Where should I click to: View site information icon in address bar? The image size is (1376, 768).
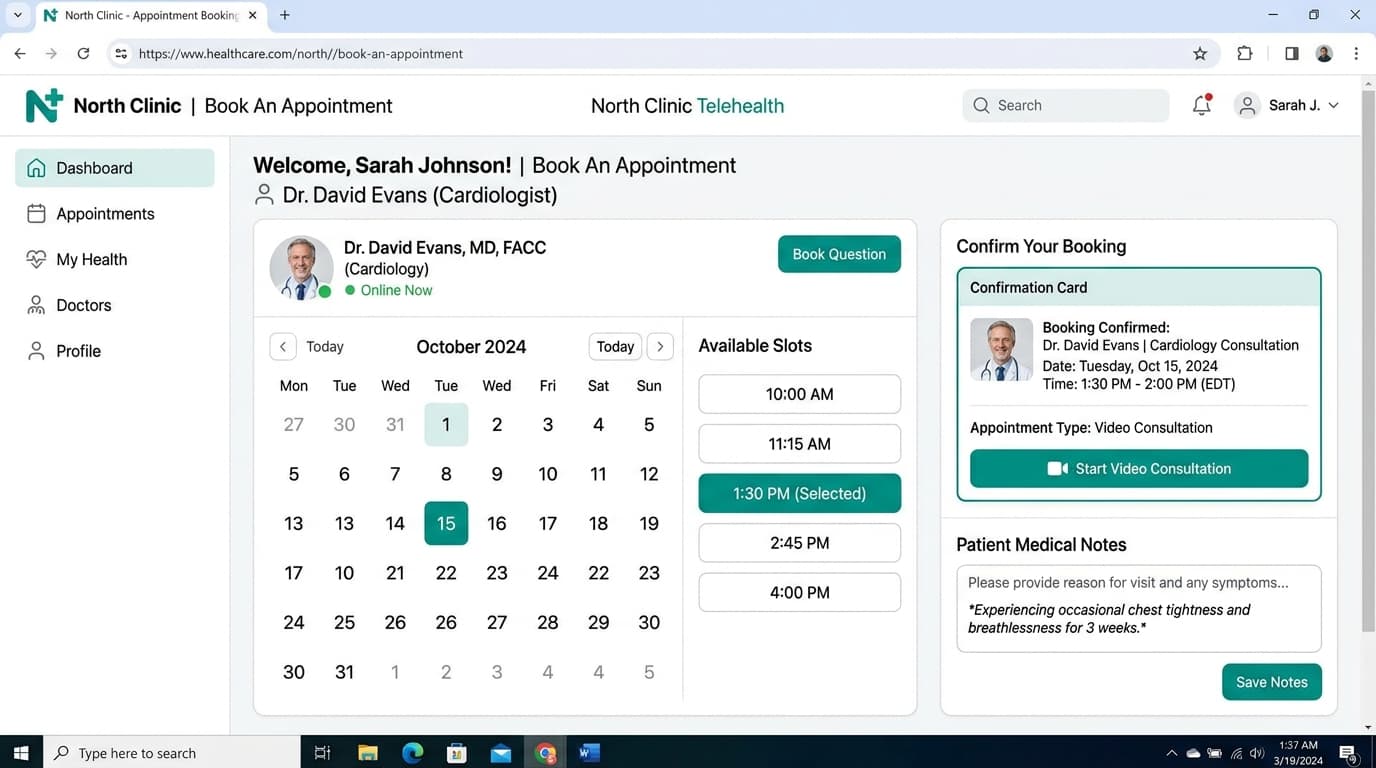point(121,54)
